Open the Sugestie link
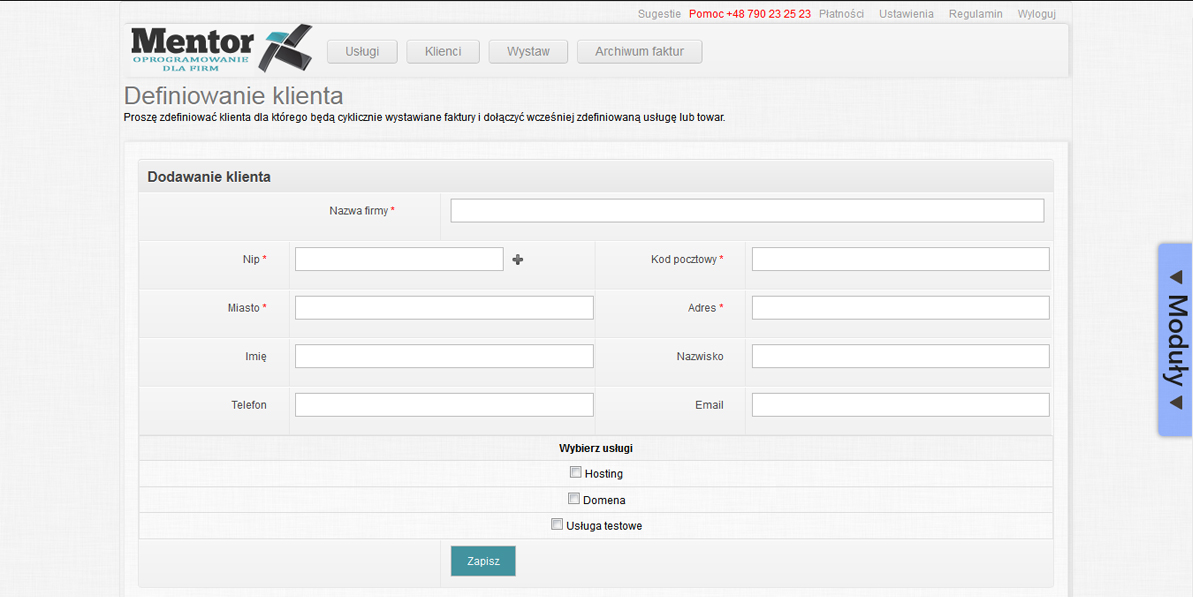1193x597 pixels. pyautogui.click(x=659, y=14)
